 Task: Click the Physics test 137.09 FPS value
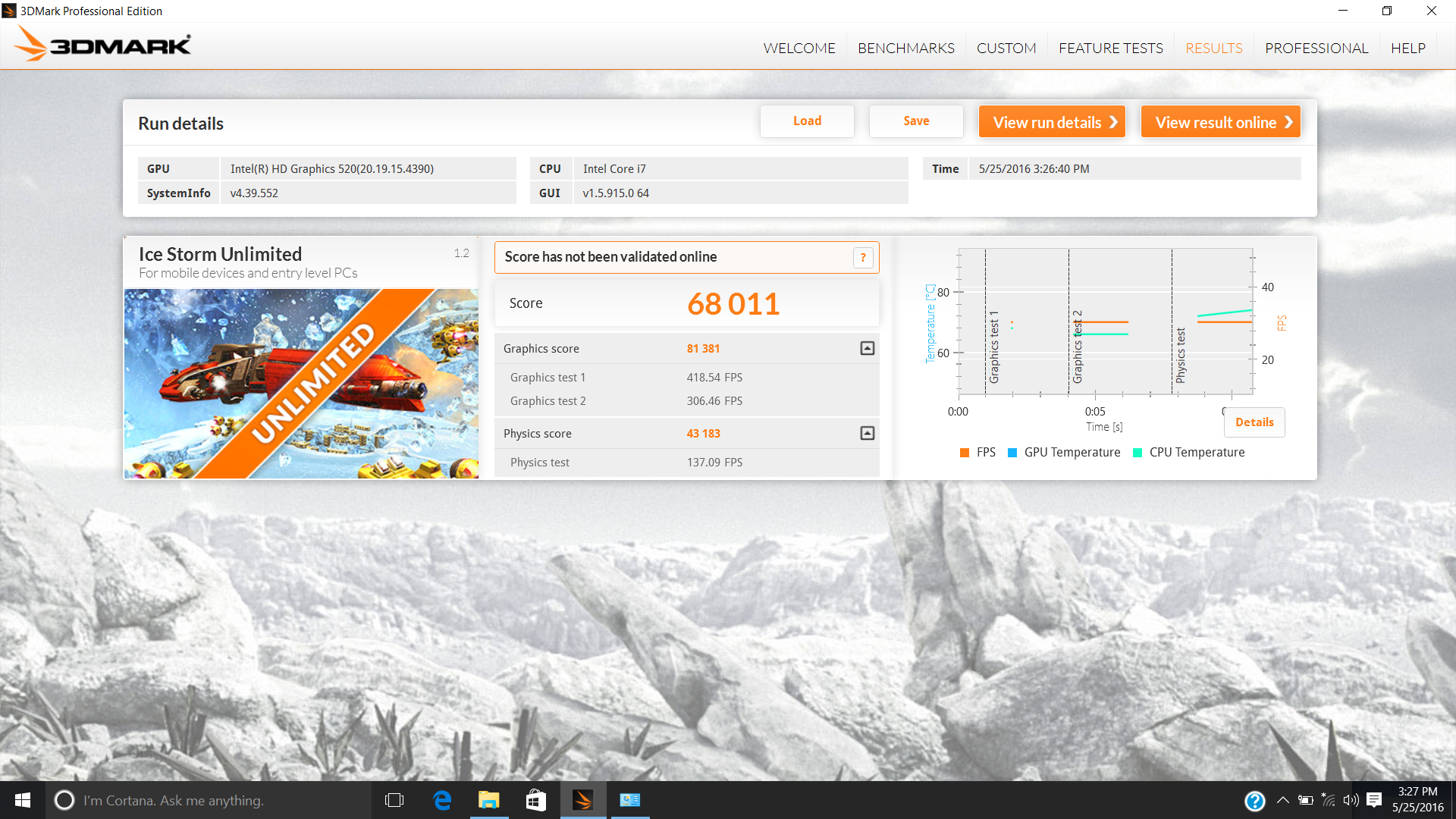click(714, 463)
